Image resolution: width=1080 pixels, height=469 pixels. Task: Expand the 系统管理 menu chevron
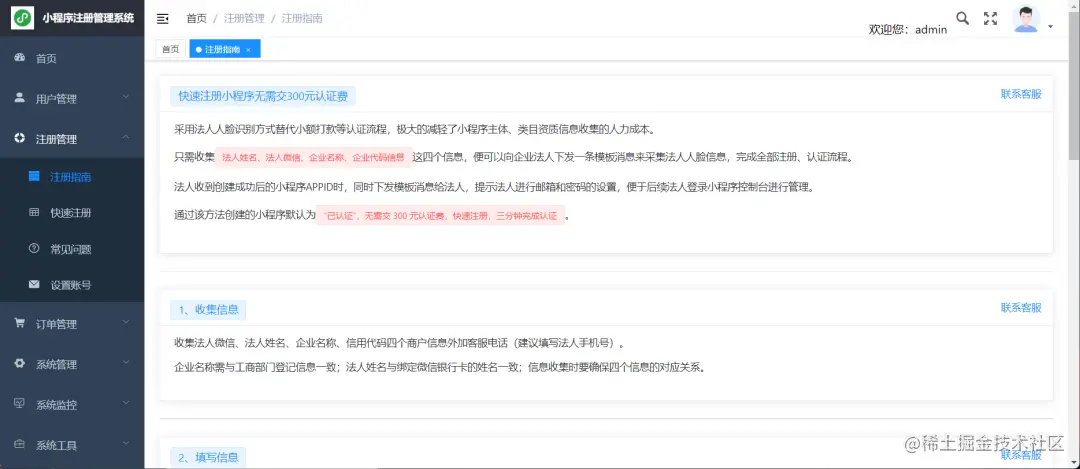coord(126,362)
